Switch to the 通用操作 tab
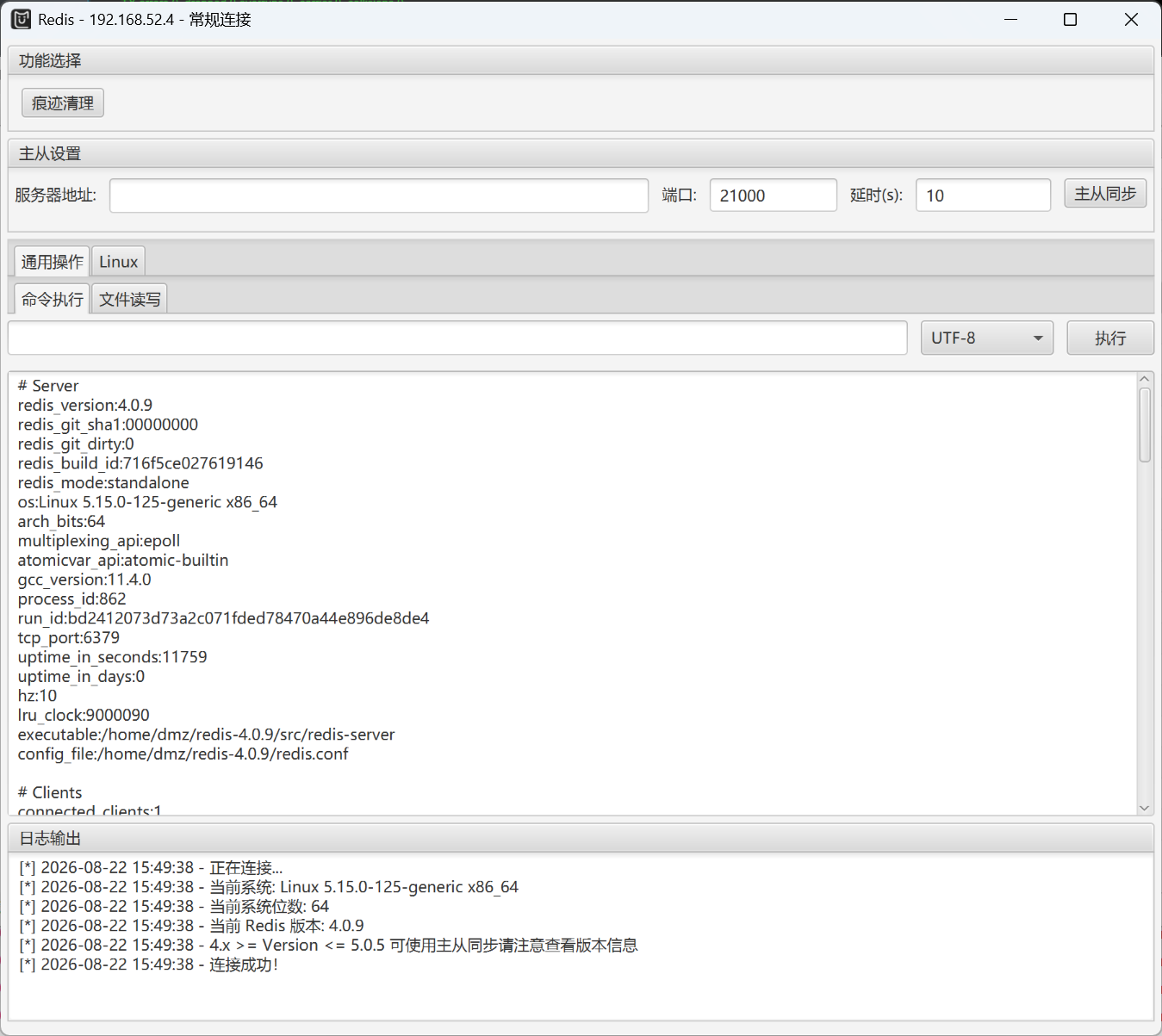 pyautogui.click(x=53, y=262)
